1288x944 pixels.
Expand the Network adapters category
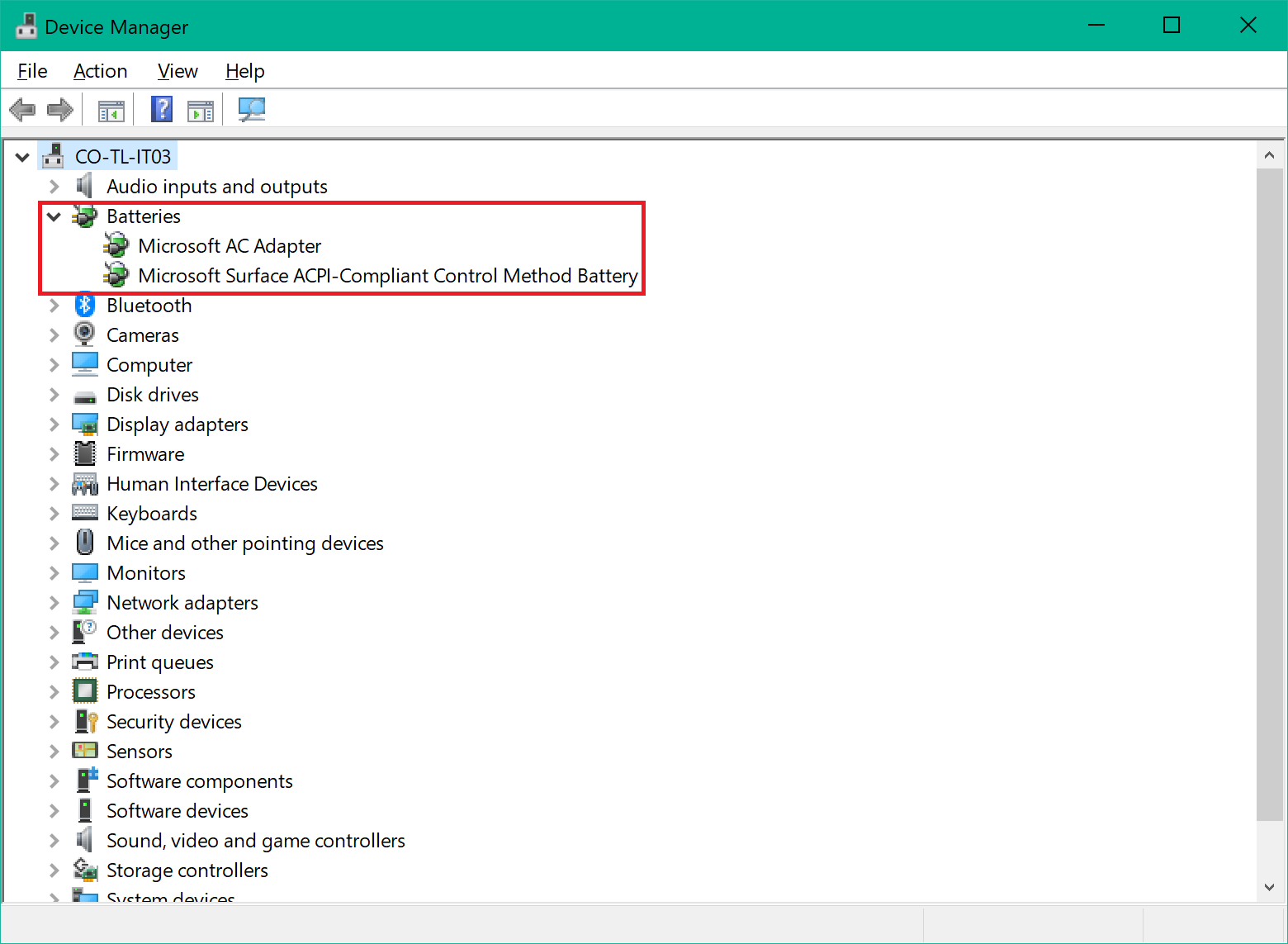click(x=54, y=603)
